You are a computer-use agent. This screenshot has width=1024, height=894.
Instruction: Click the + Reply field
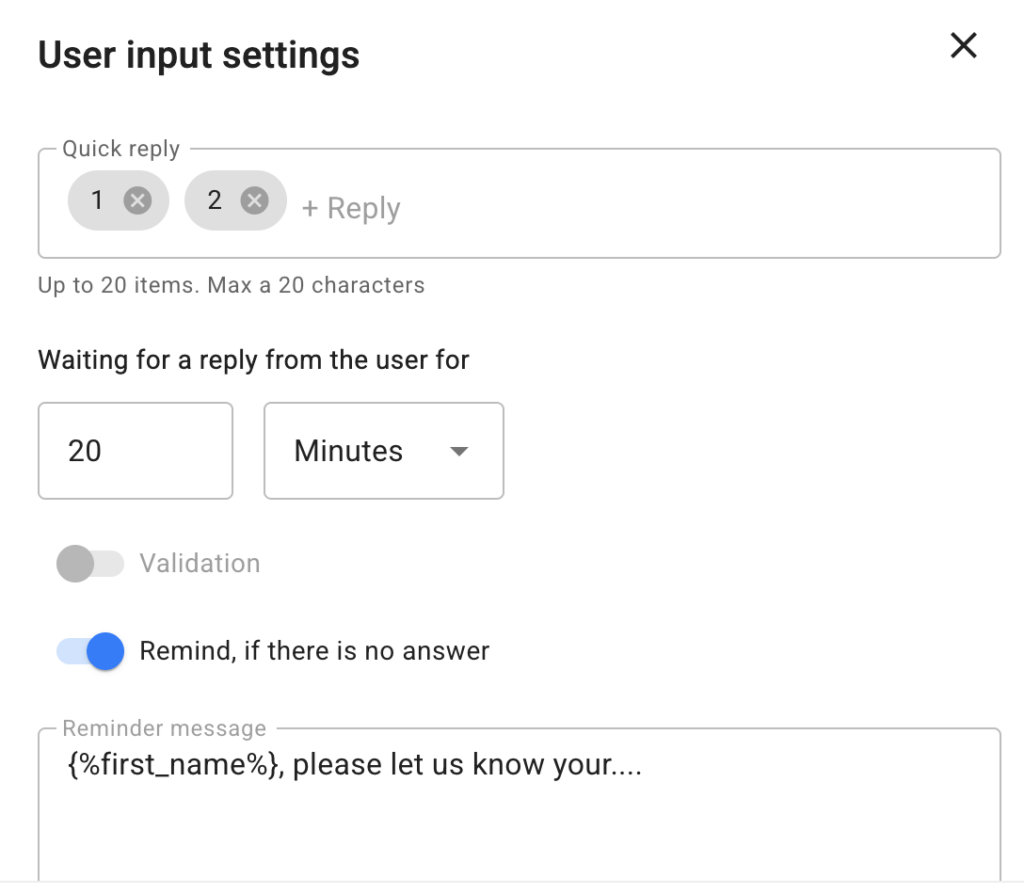(352, 208)
